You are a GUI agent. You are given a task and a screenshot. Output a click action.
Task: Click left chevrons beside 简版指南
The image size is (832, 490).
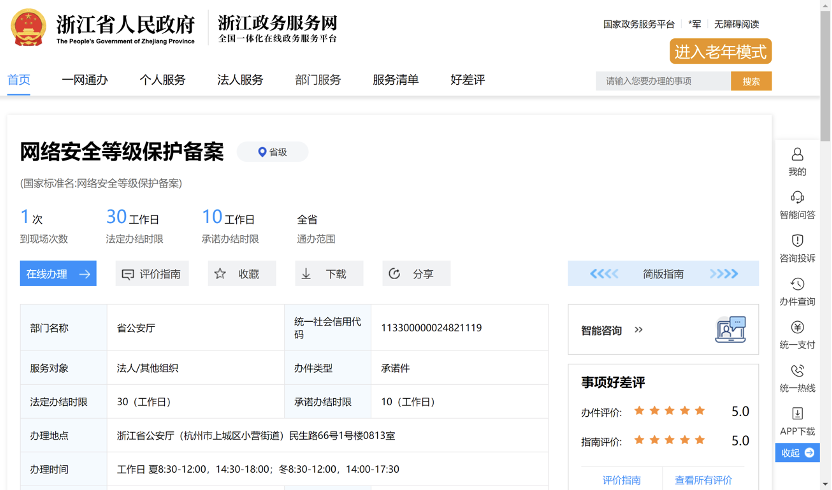click(x=604, y=274)
